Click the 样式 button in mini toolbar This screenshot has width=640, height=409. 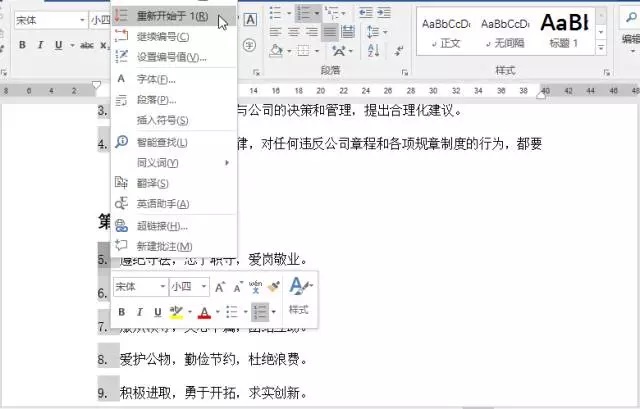(300, 297)
